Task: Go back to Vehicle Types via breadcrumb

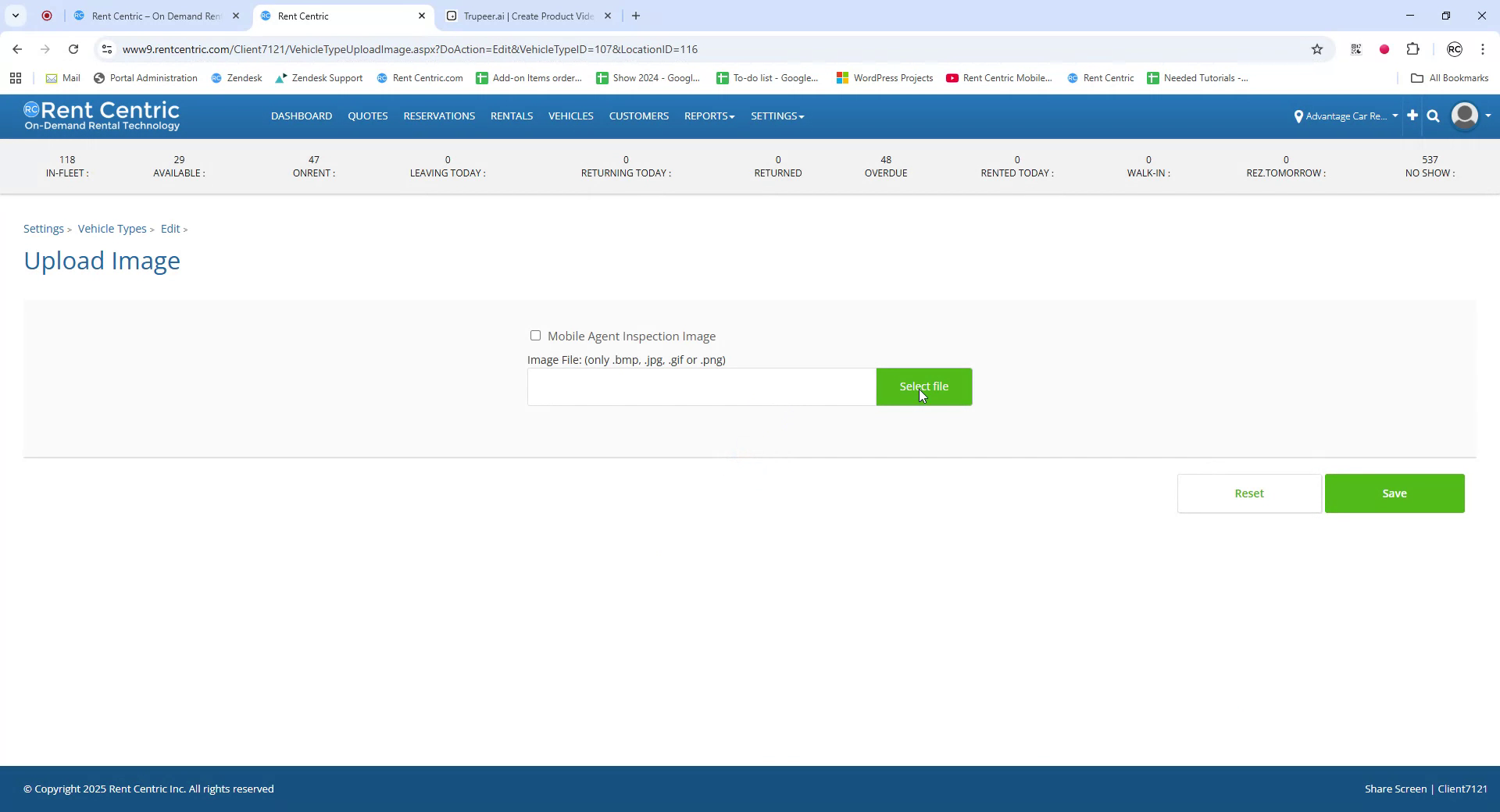Action: [x=112, y=228]
